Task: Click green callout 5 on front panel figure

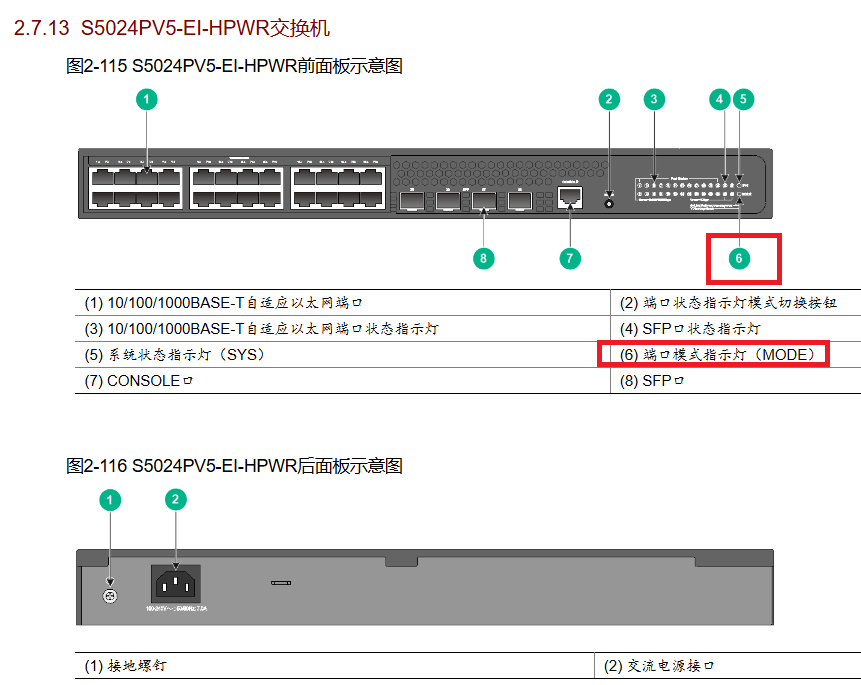Action: coord(743,99)
